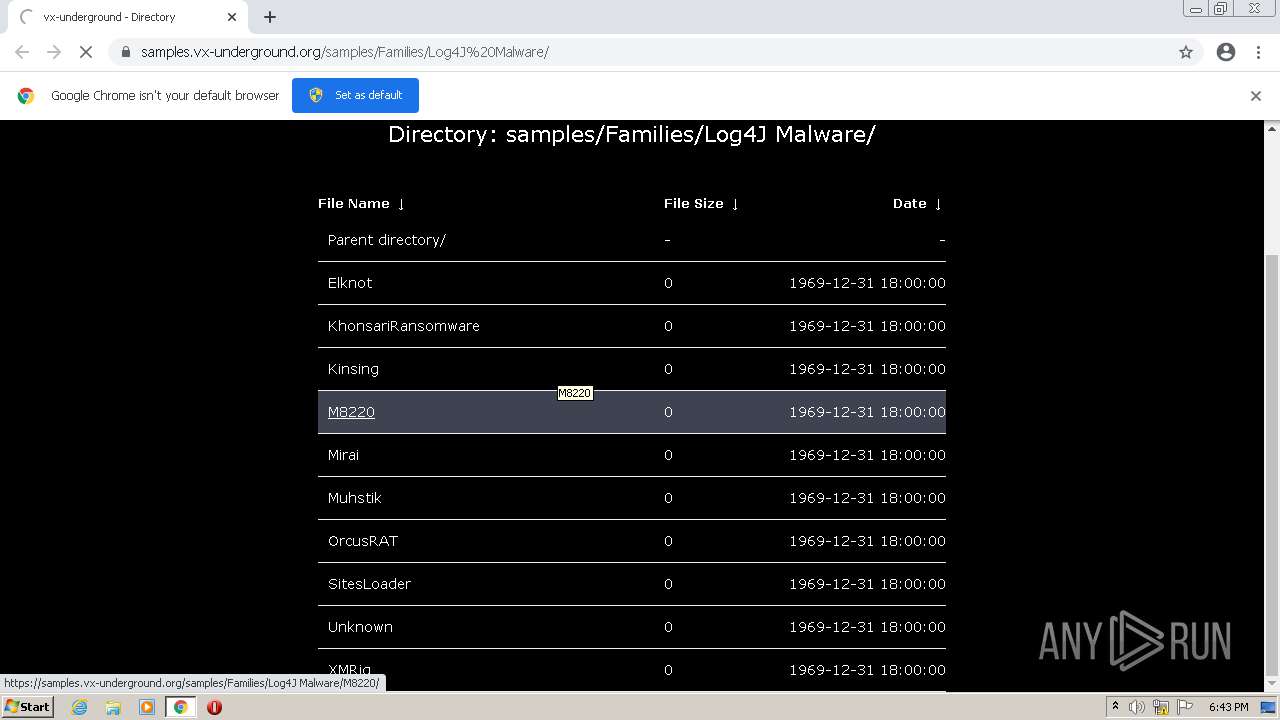Launch Internet Explorer from taskbar

click(x=79, y=707)
